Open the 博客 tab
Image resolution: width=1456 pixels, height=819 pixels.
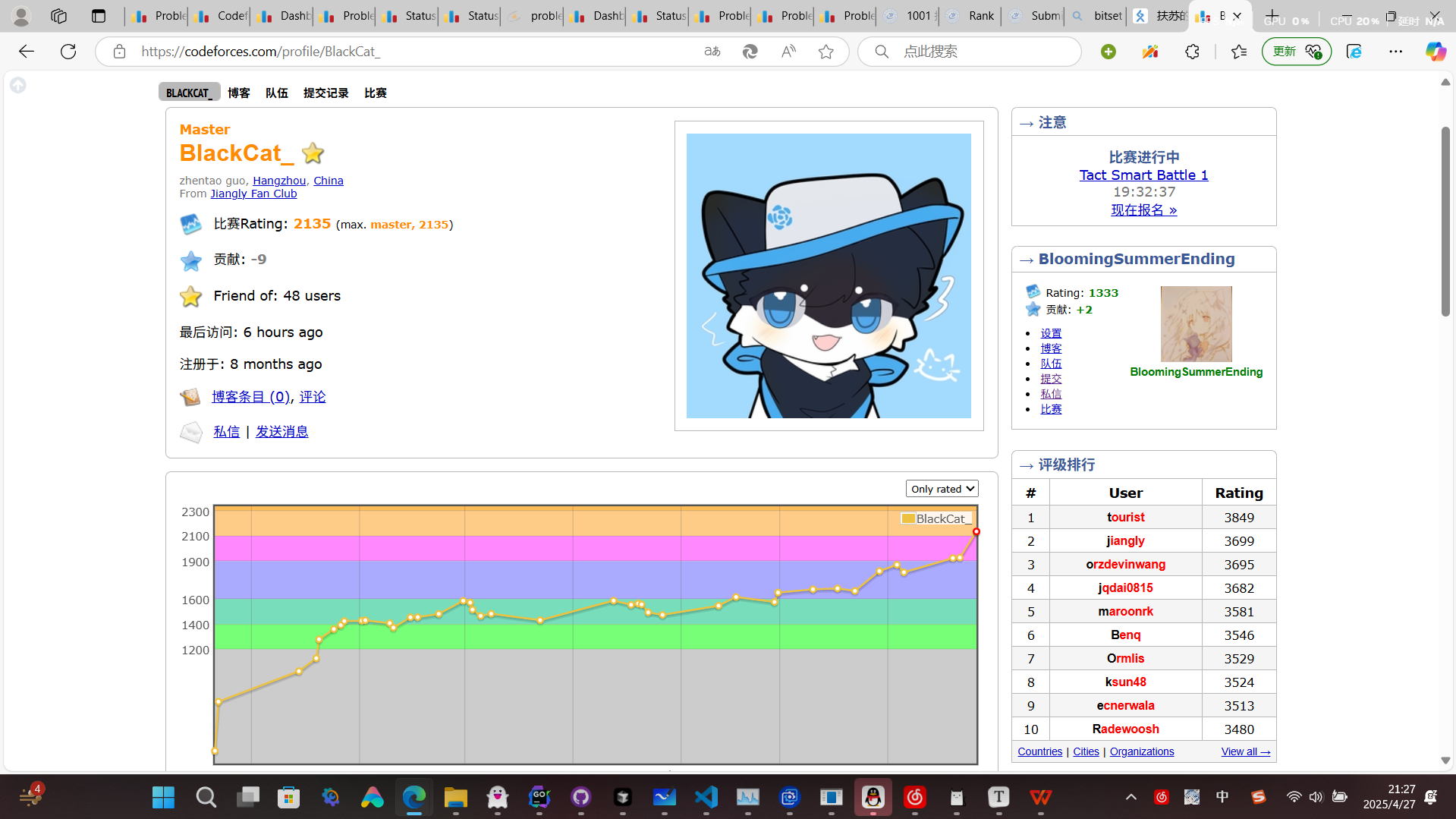(239, 93)
